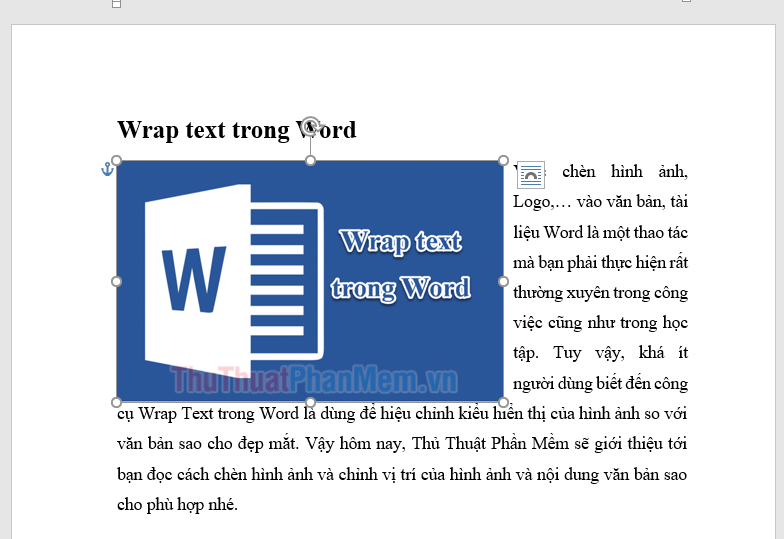
Task: Click the left-middle resize handle of the image
Action: tap(116, 282)
